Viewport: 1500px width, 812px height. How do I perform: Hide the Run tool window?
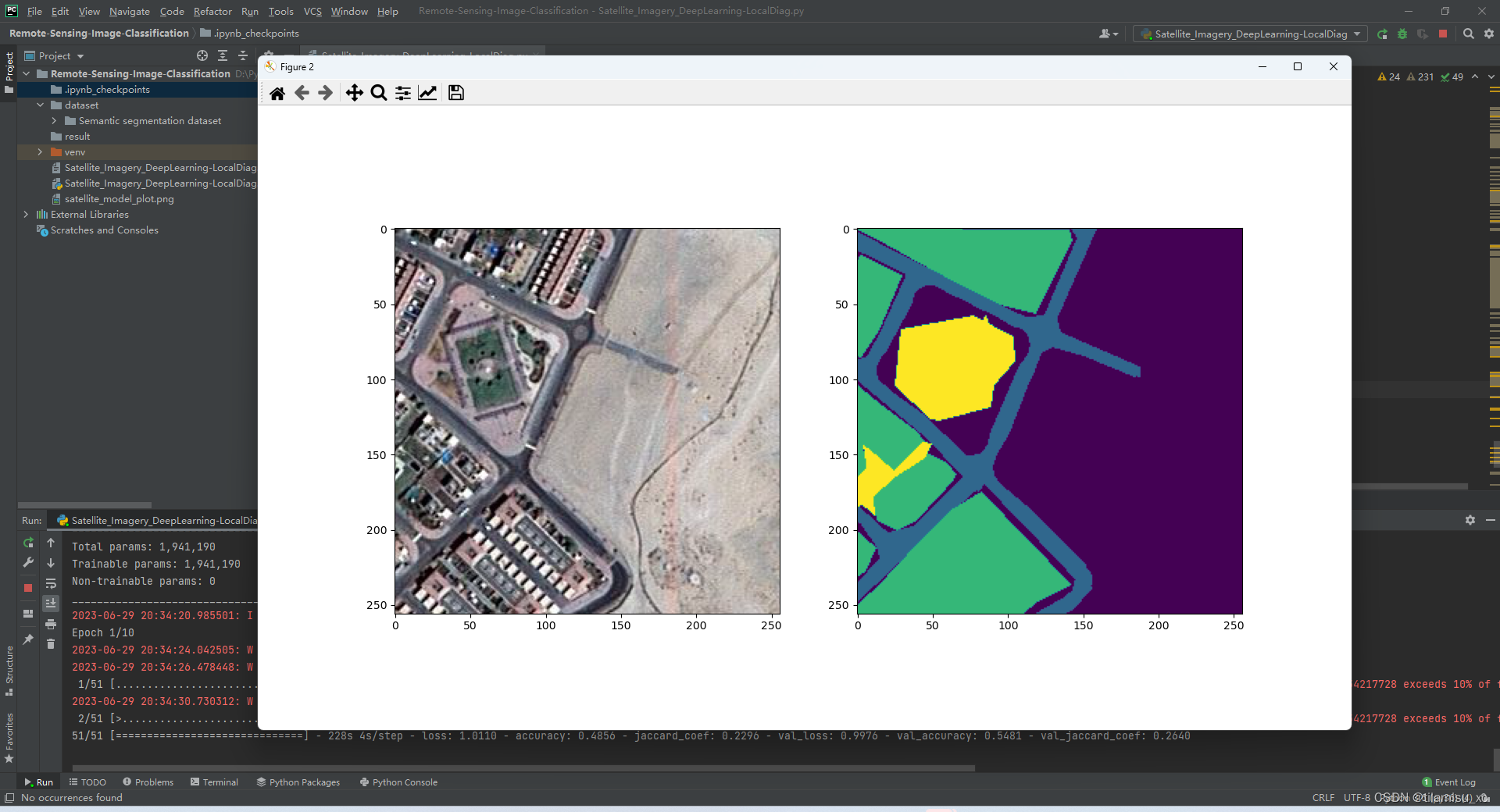point(1491,520)
